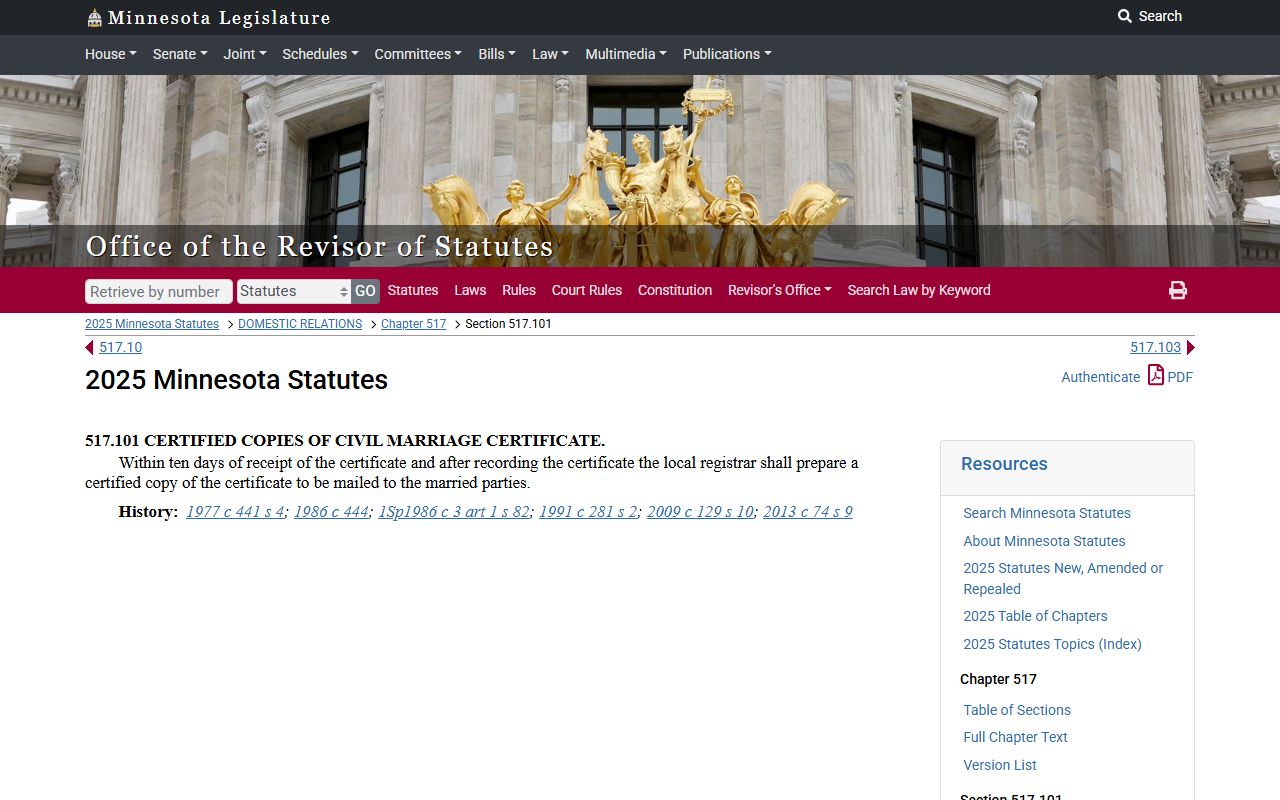Viewport: 1280px width, 800px height.
Task: Open the House dropdown menu
Action: click(x=111, y=54)
